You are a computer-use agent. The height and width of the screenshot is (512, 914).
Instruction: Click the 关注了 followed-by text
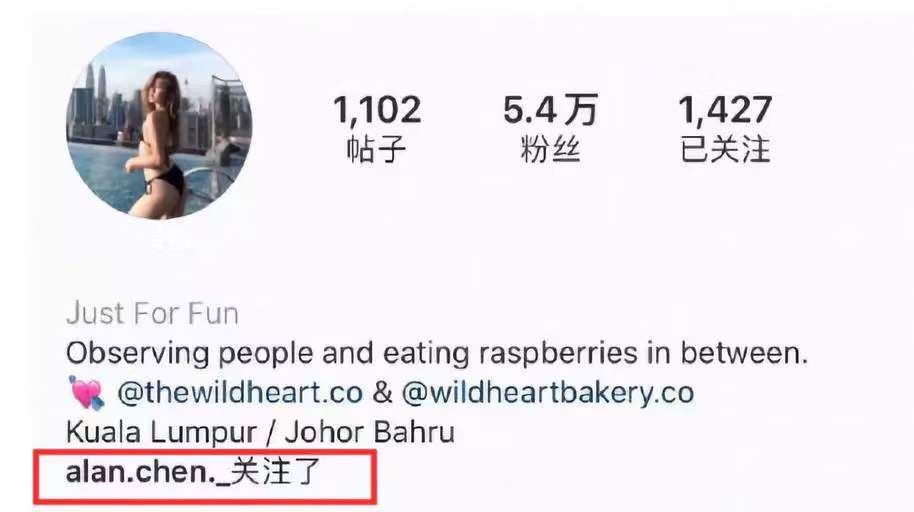pyautogui.click(x=276, y=471)
